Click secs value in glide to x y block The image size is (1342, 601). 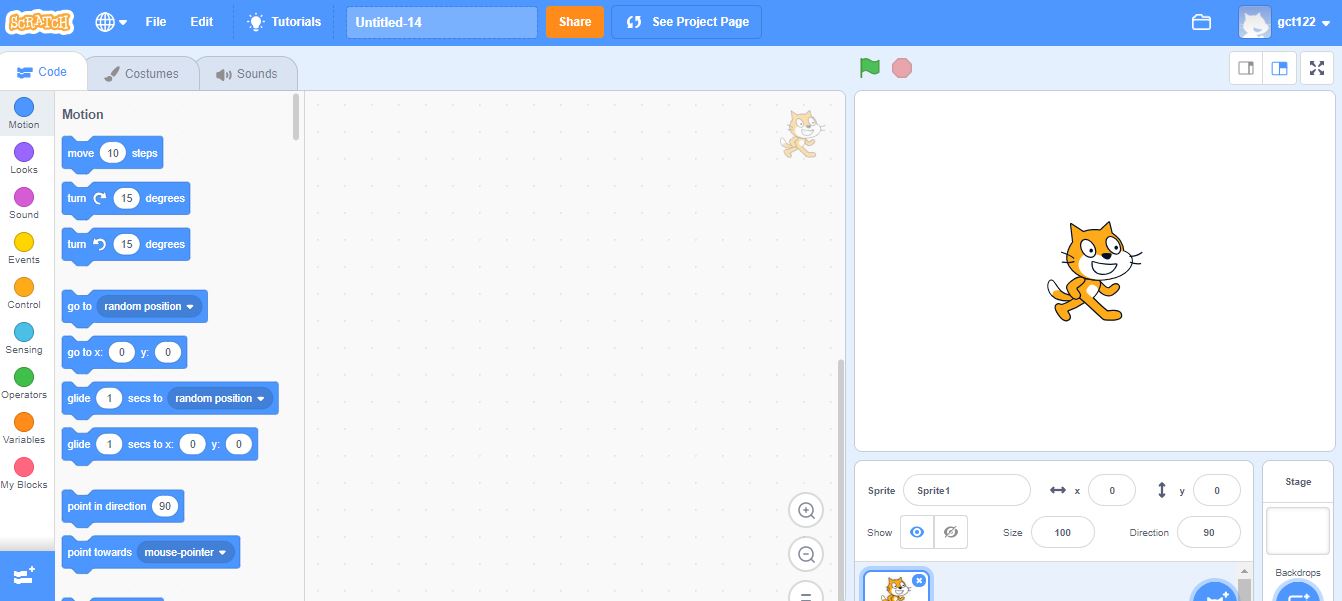(109, 444)
